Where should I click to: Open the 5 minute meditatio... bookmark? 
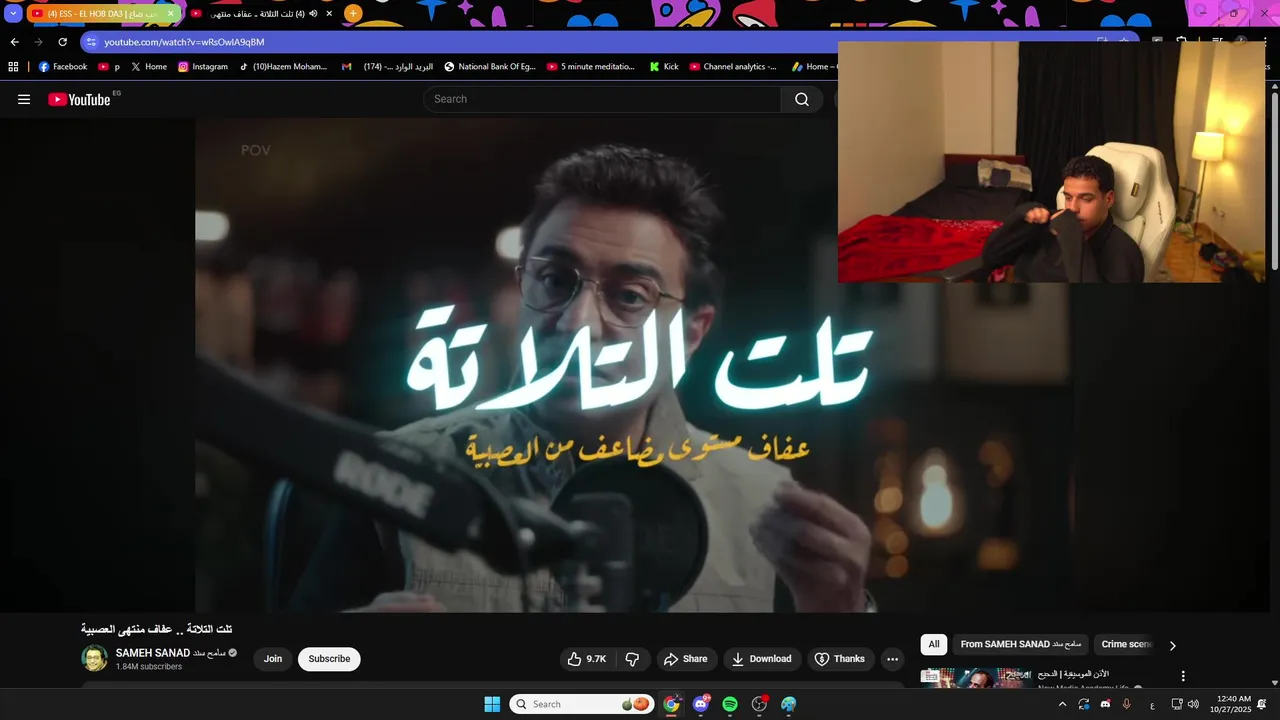591,67
